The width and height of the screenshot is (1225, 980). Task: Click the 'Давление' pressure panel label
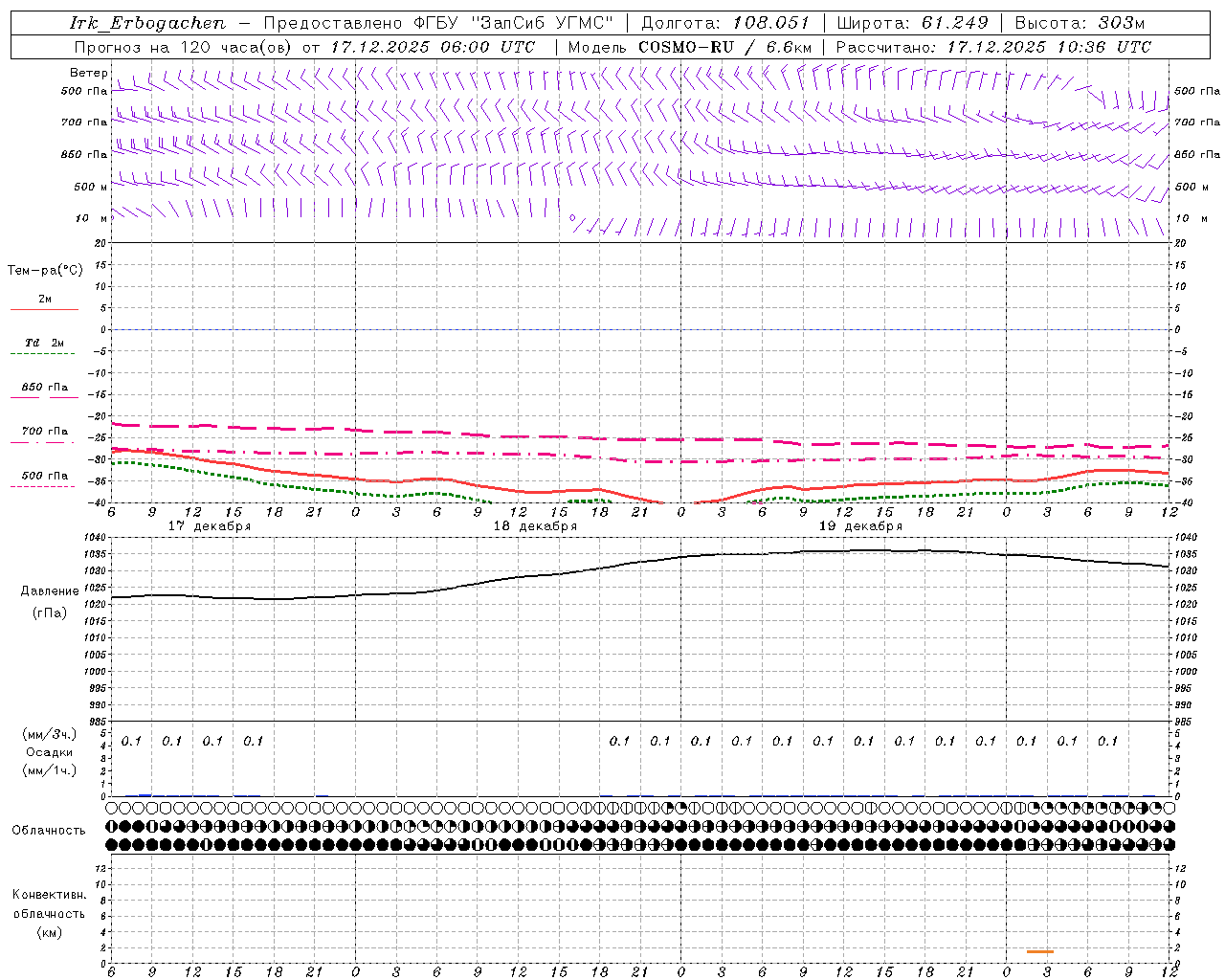tap(50, 591)
